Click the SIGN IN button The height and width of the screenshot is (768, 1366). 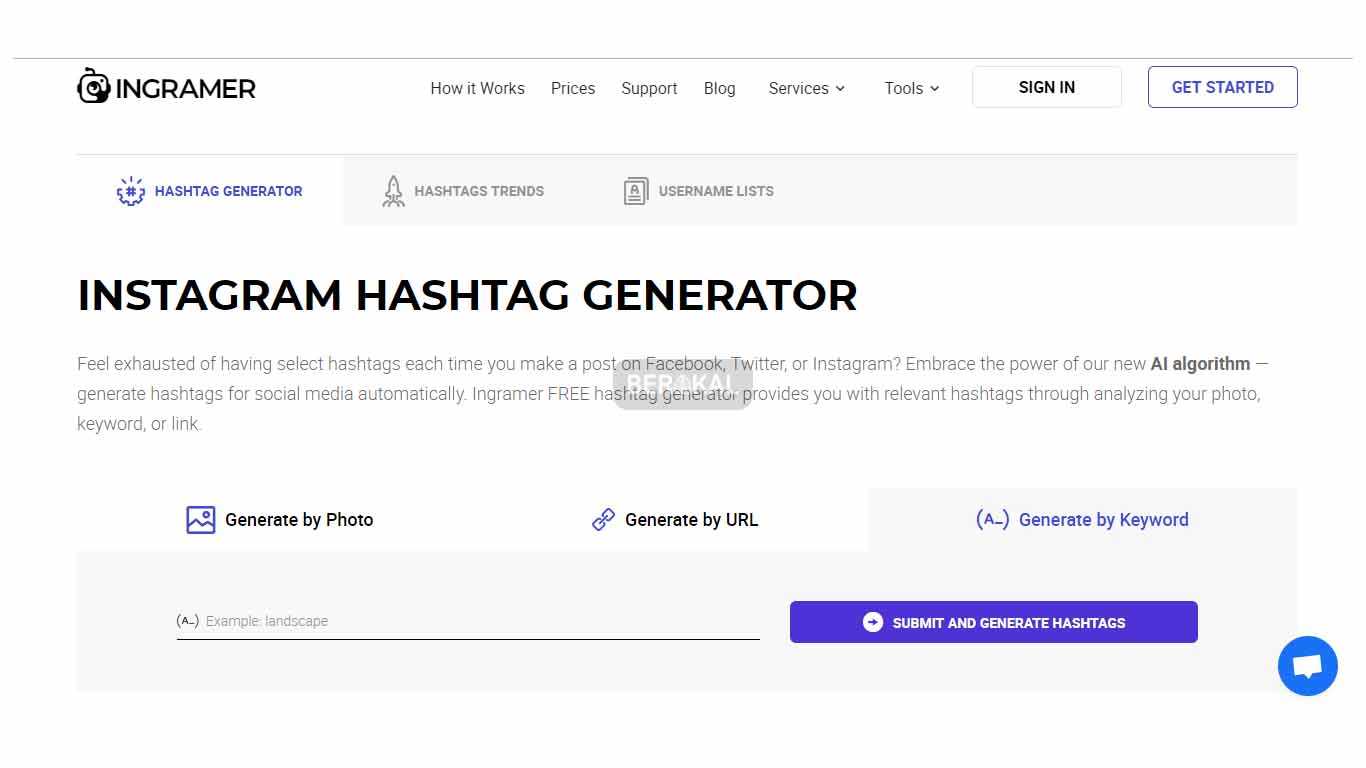coord(1046,87)
